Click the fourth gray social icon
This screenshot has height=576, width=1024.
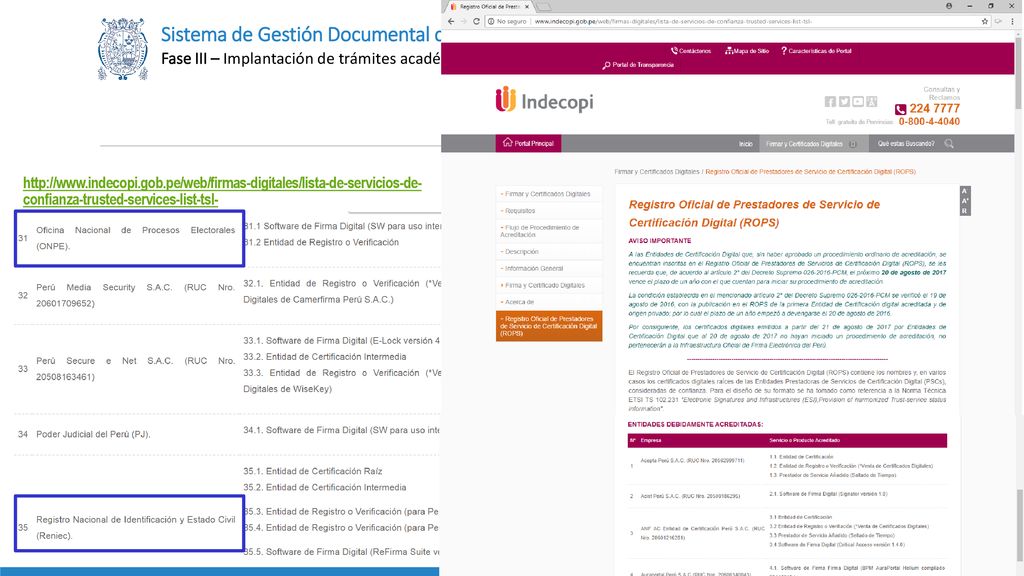pos(871,101)
